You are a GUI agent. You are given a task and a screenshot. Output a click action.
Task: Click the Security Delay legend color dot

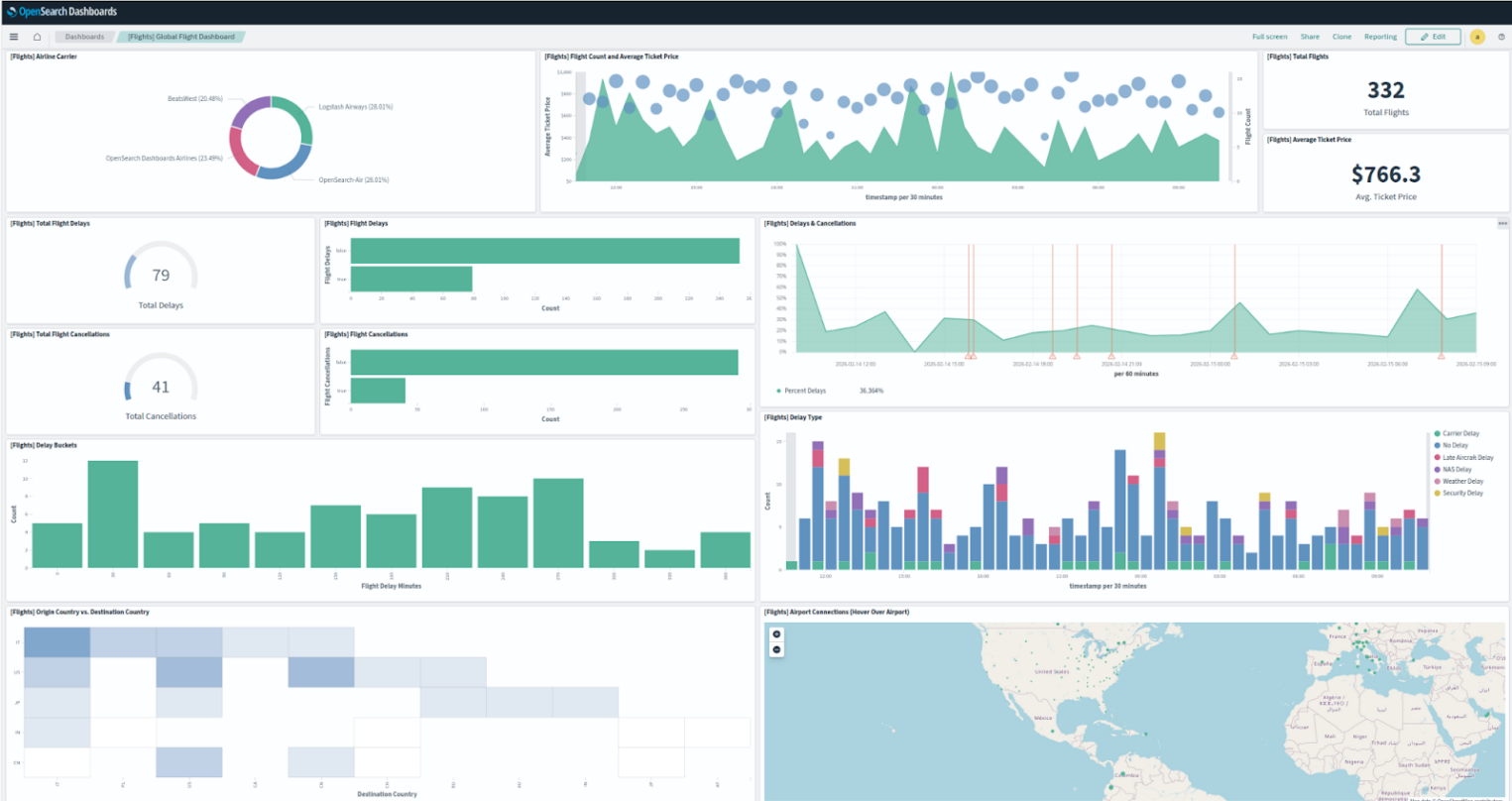(x=1438, y=494)
